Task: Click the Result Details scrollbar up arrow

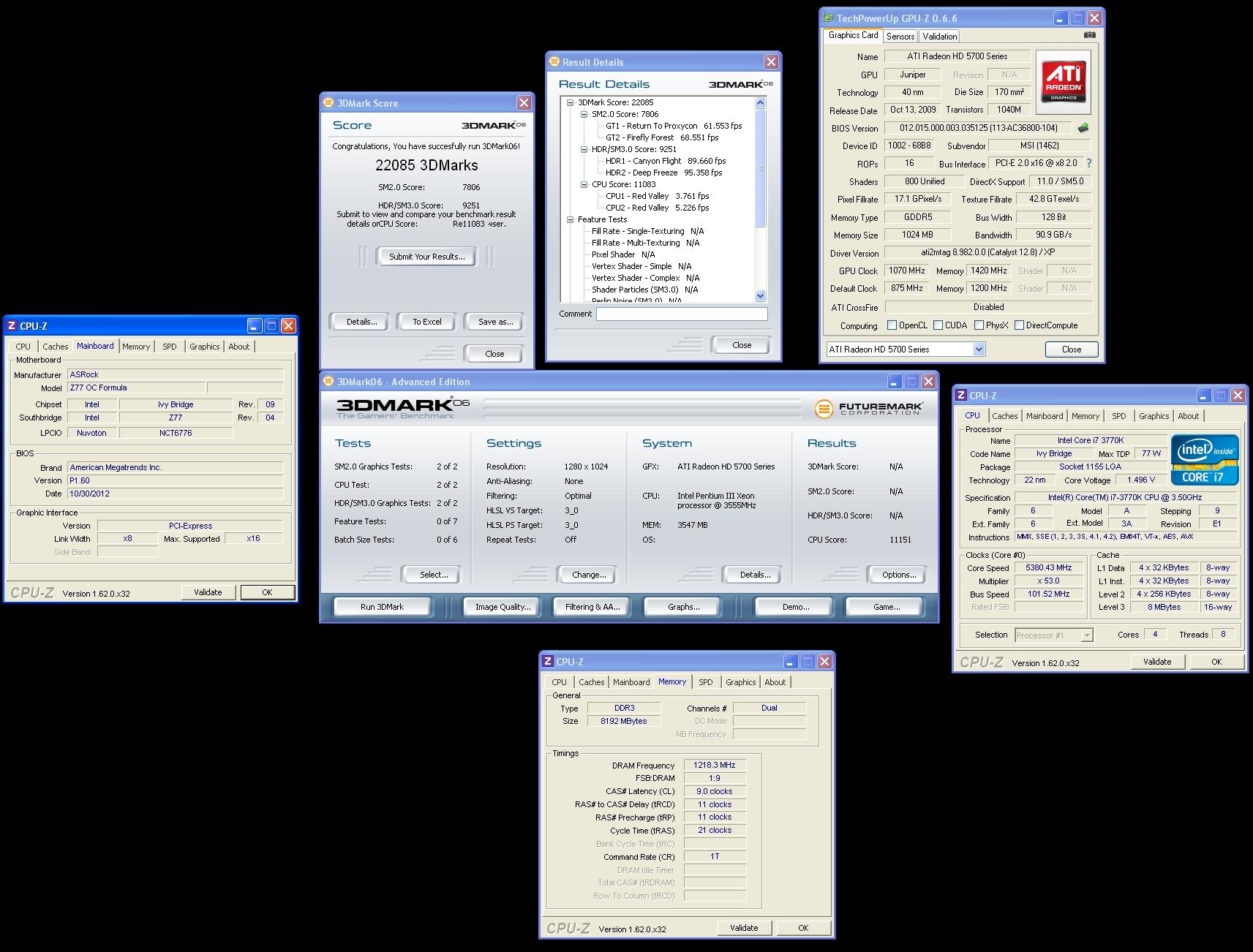Action: [760, 103]
